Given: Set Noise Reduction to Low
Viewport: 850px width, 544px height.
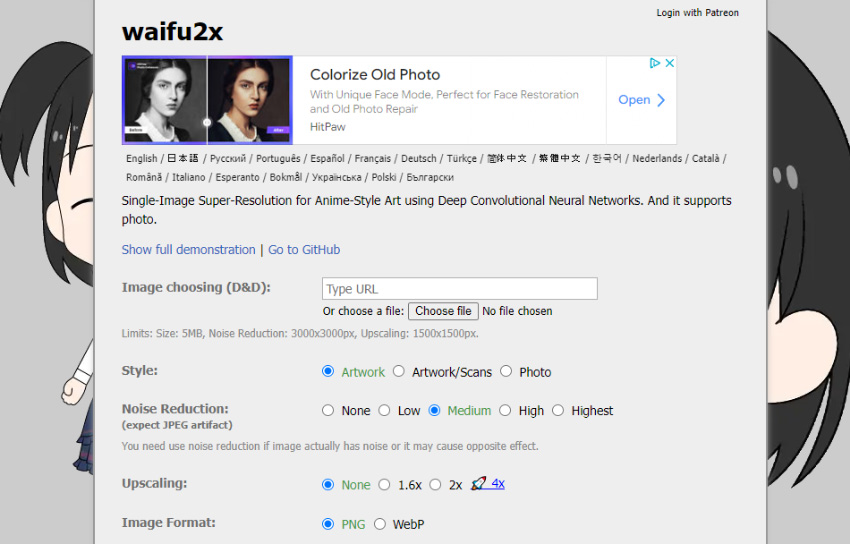Looking at the screenshot, I should (x=384, y=410).
